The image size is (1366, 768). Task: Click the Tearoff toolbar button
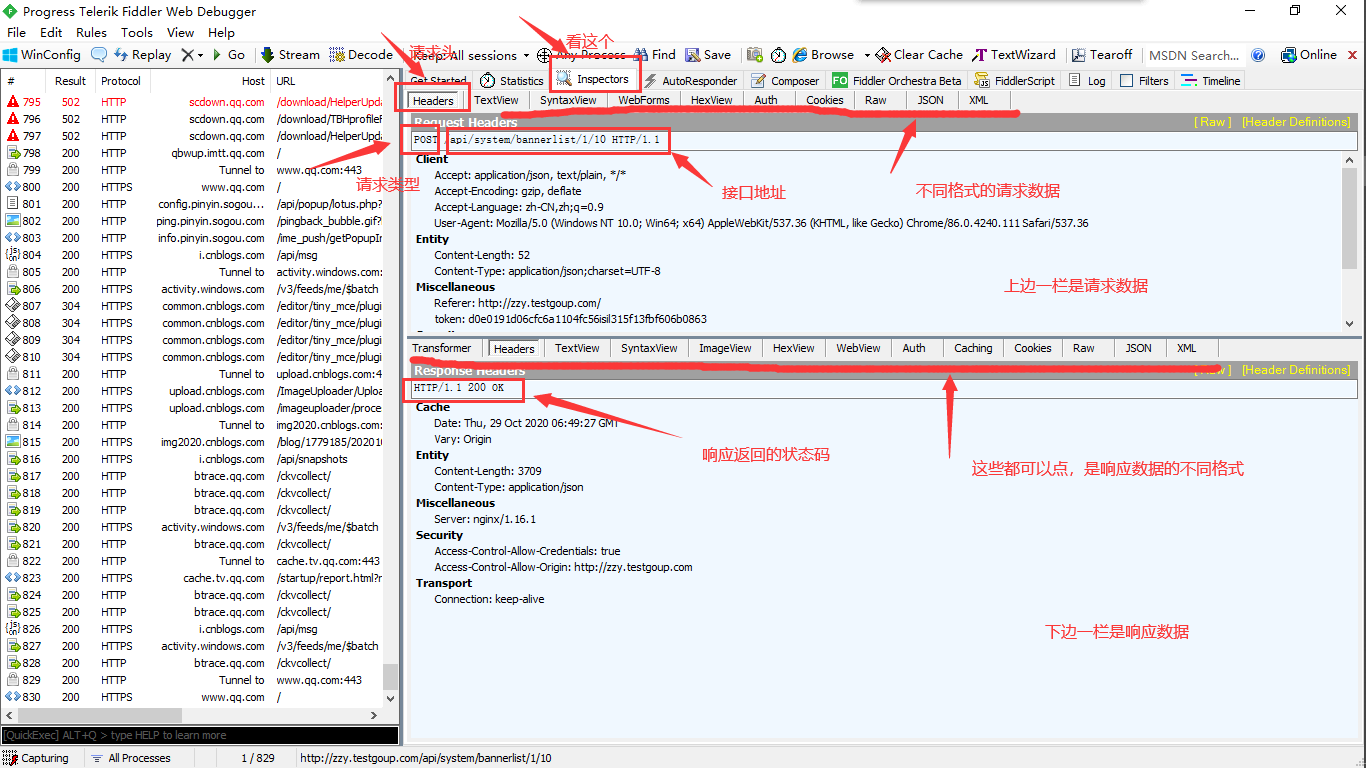pyautogui.click(x=1102, y=55)
